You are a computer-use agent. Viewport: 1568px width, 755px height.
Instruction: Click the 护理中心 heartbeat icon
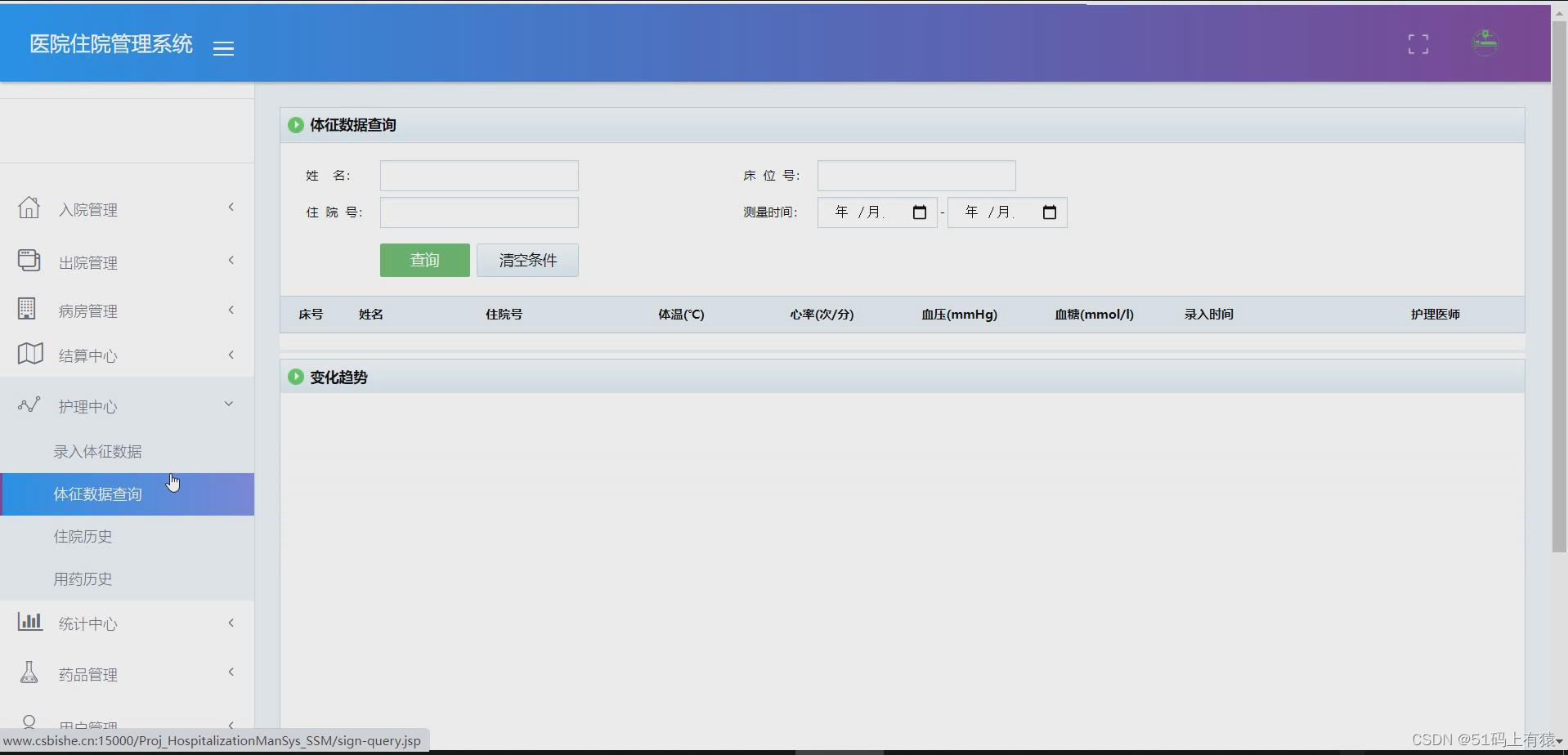tap(29, 404)
